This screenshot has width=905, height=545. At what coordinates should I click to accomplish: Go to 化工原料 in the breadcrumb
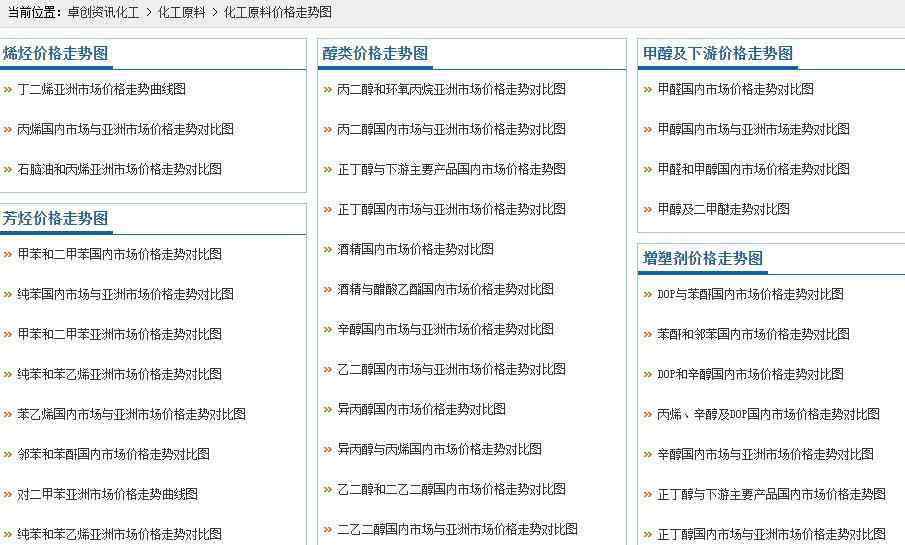181,12
